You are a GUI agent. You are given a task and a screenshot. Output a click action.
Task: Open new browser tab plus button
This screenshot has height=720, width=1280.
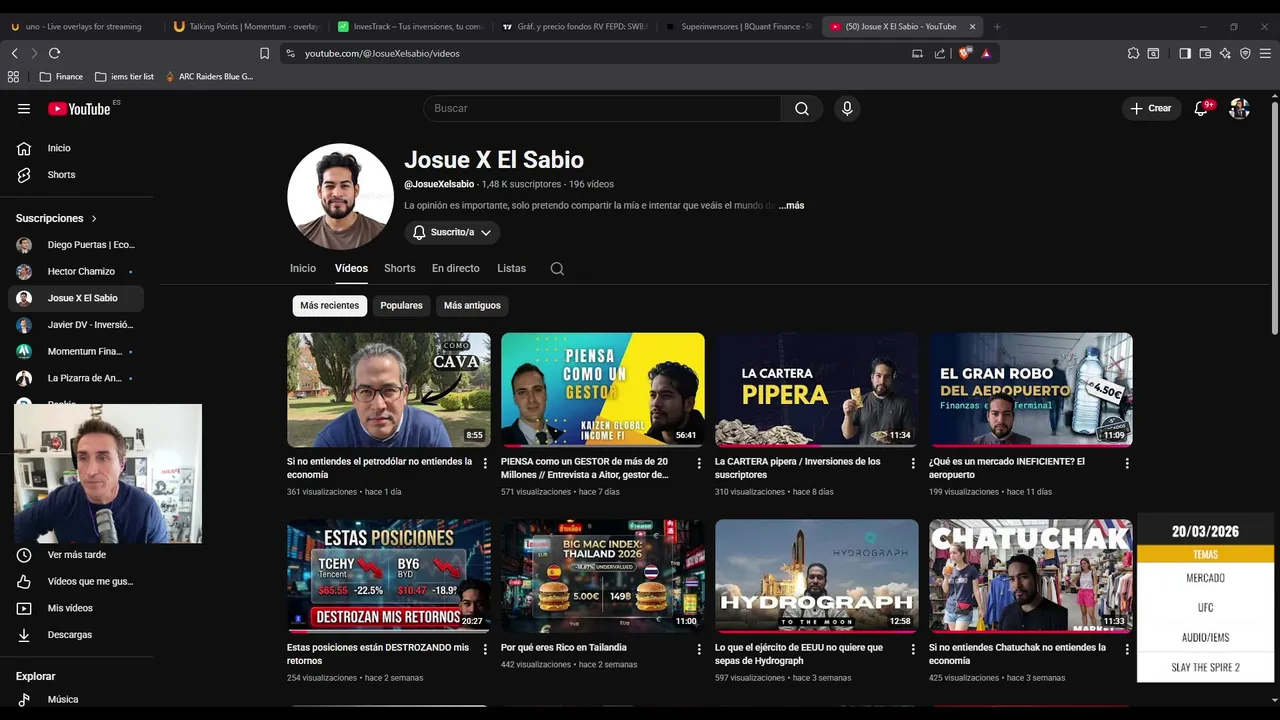coord(997,27)
